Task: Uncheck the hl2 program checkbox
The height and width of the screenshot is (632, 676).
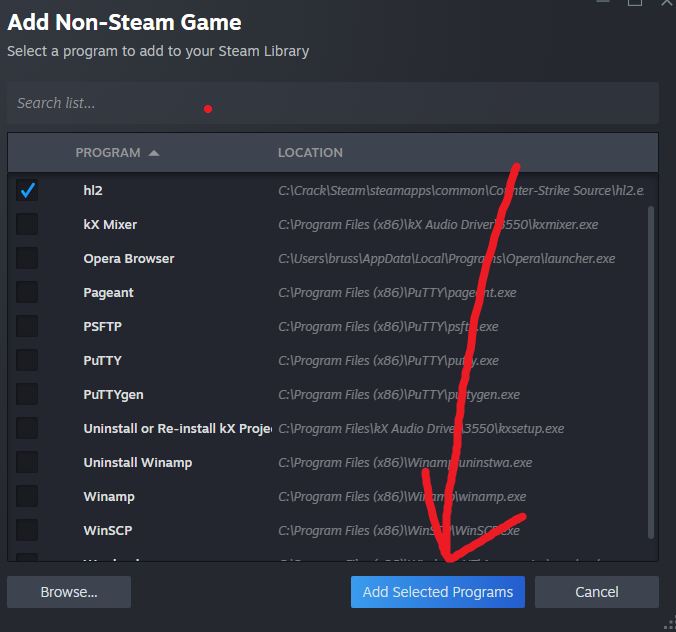Action: pyautogui.click(x=27, y=190)
